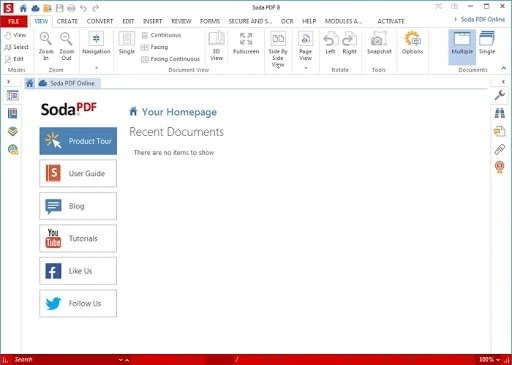The image size is (512, 365).
Task: Open the wrench tools panel on right
Action: (499, 95)
